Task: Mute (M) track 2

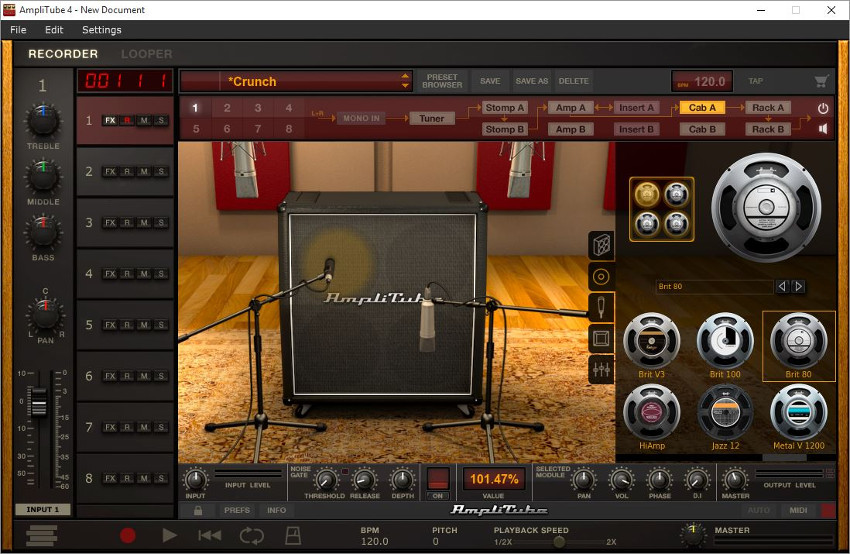Action: click(x=144, y=171)
